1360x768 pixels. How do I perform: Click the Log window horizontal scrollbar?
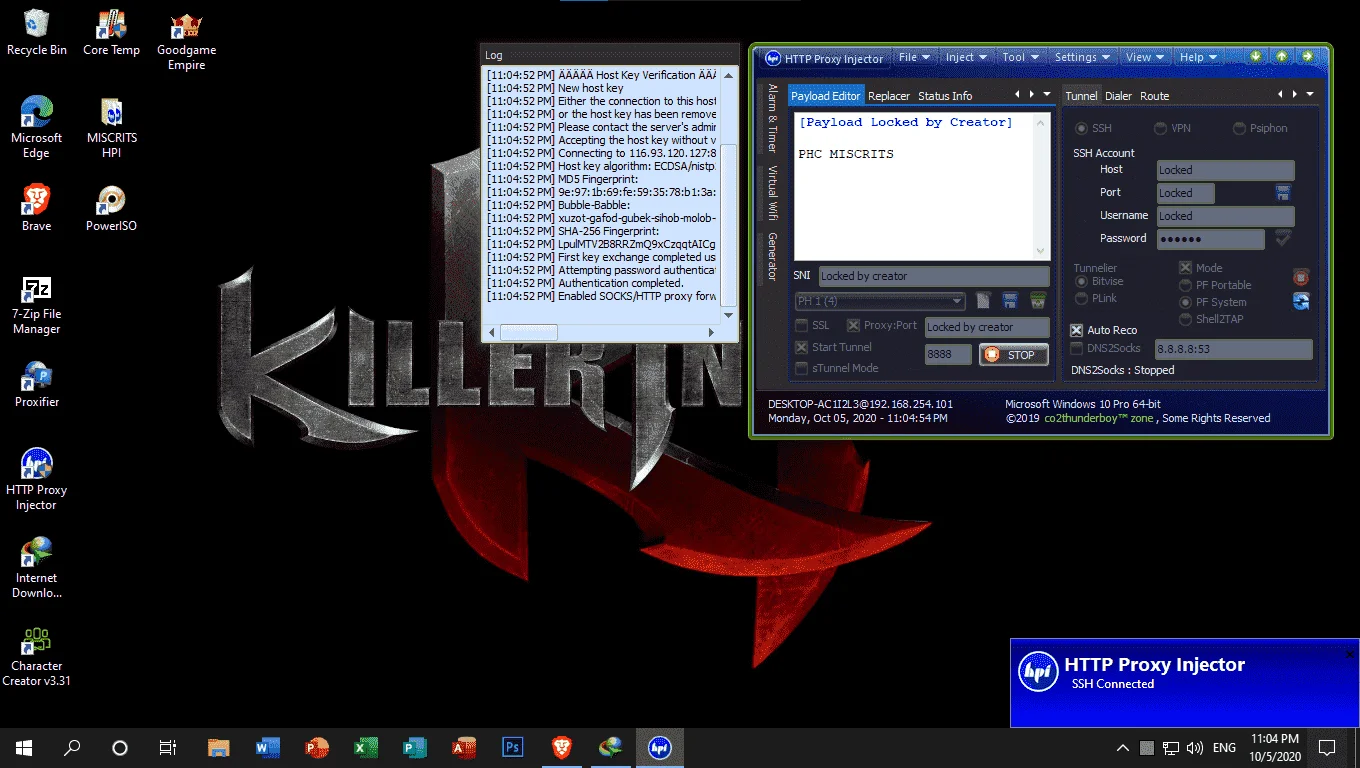click(603, 332)
